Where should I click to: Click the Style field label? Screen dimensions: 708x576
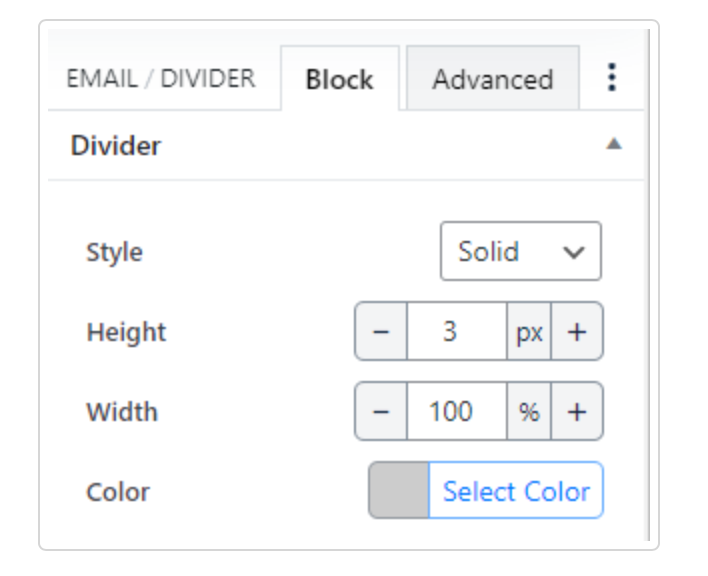click(x=114, y=252)
